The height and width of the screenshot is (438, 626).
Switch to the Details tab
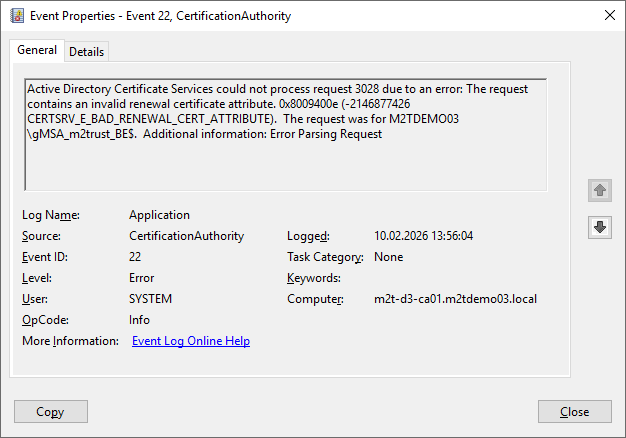tap(86, 52)
